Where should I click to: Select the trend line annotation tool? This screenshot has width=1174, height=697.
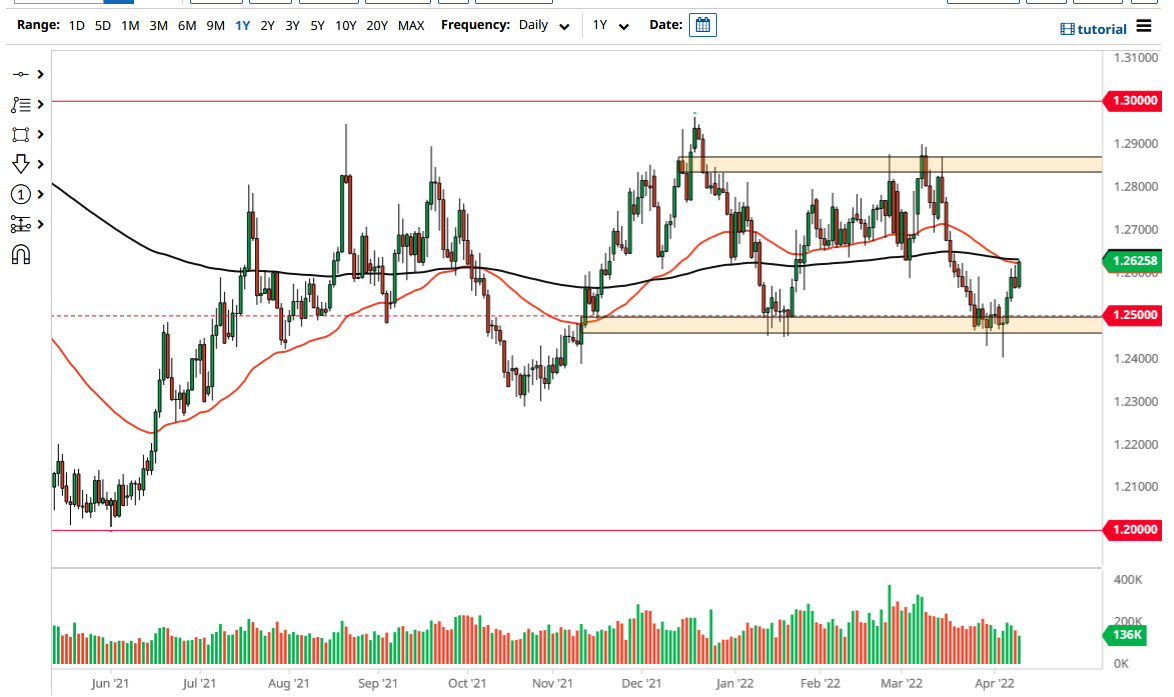pyautogui.click(x=20, y=104)
